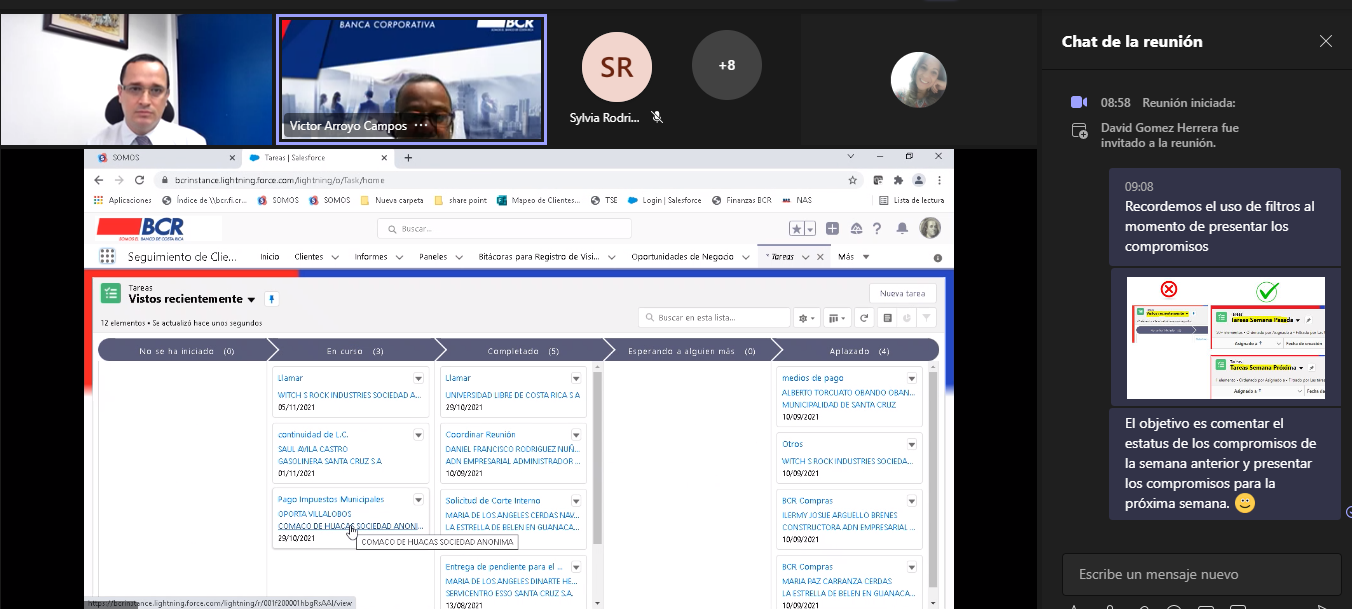The width and height of the screenshot is (1352, 609).
Task: Go to the Inicio nav tab
Action: (270, 257)
